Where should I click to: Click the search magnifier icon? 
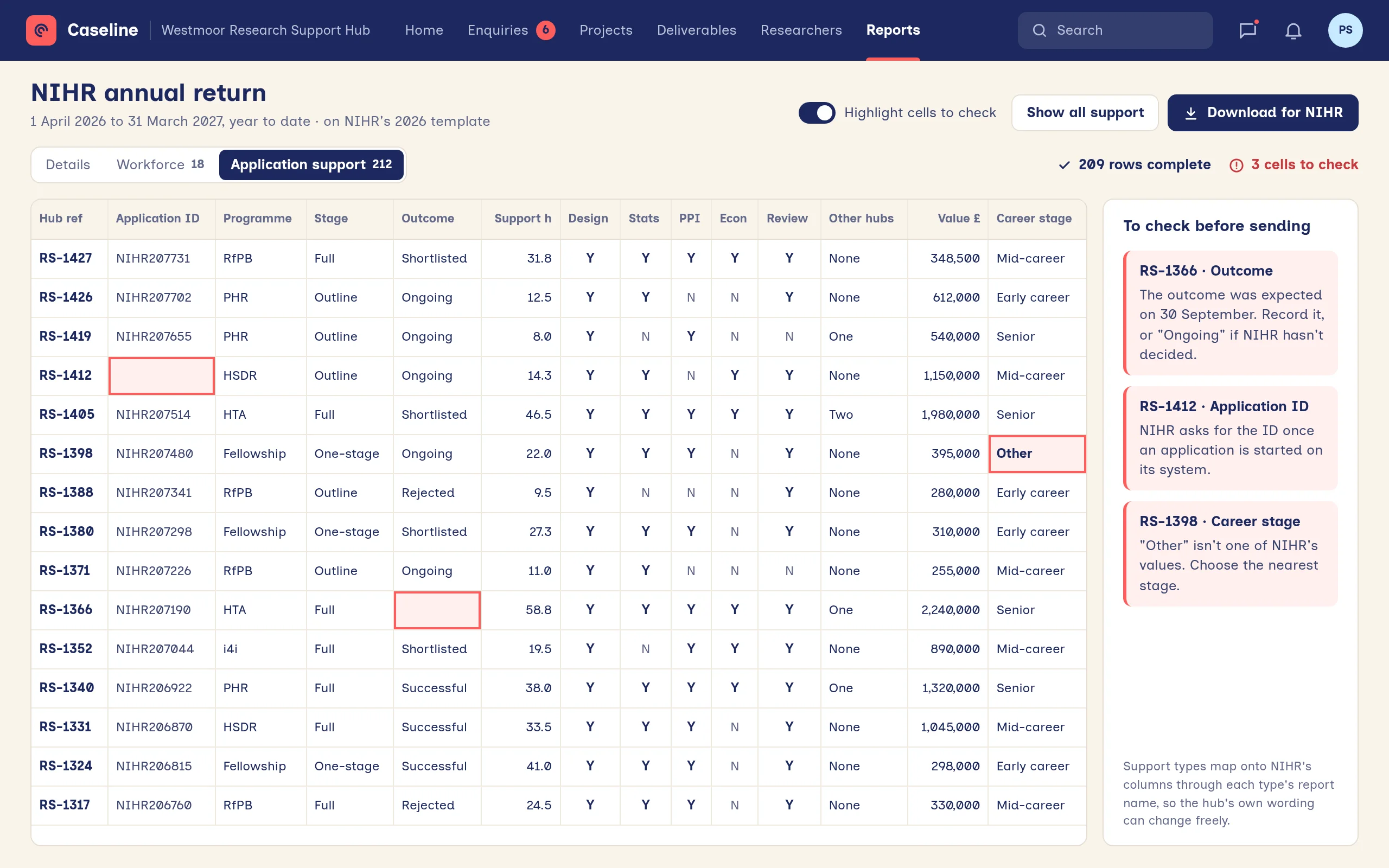pos(1040,30)
